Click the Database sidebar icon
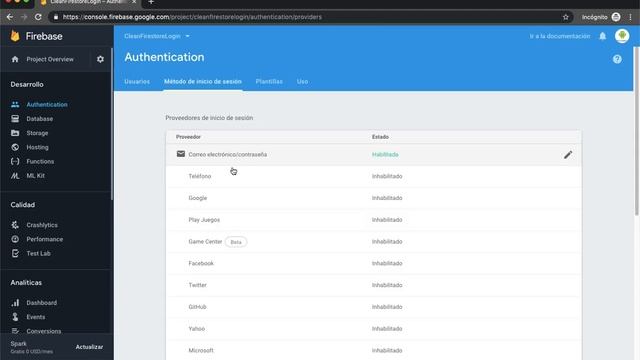Image resolution: width=640 pixels, height=360 pixels. point(15,119)
